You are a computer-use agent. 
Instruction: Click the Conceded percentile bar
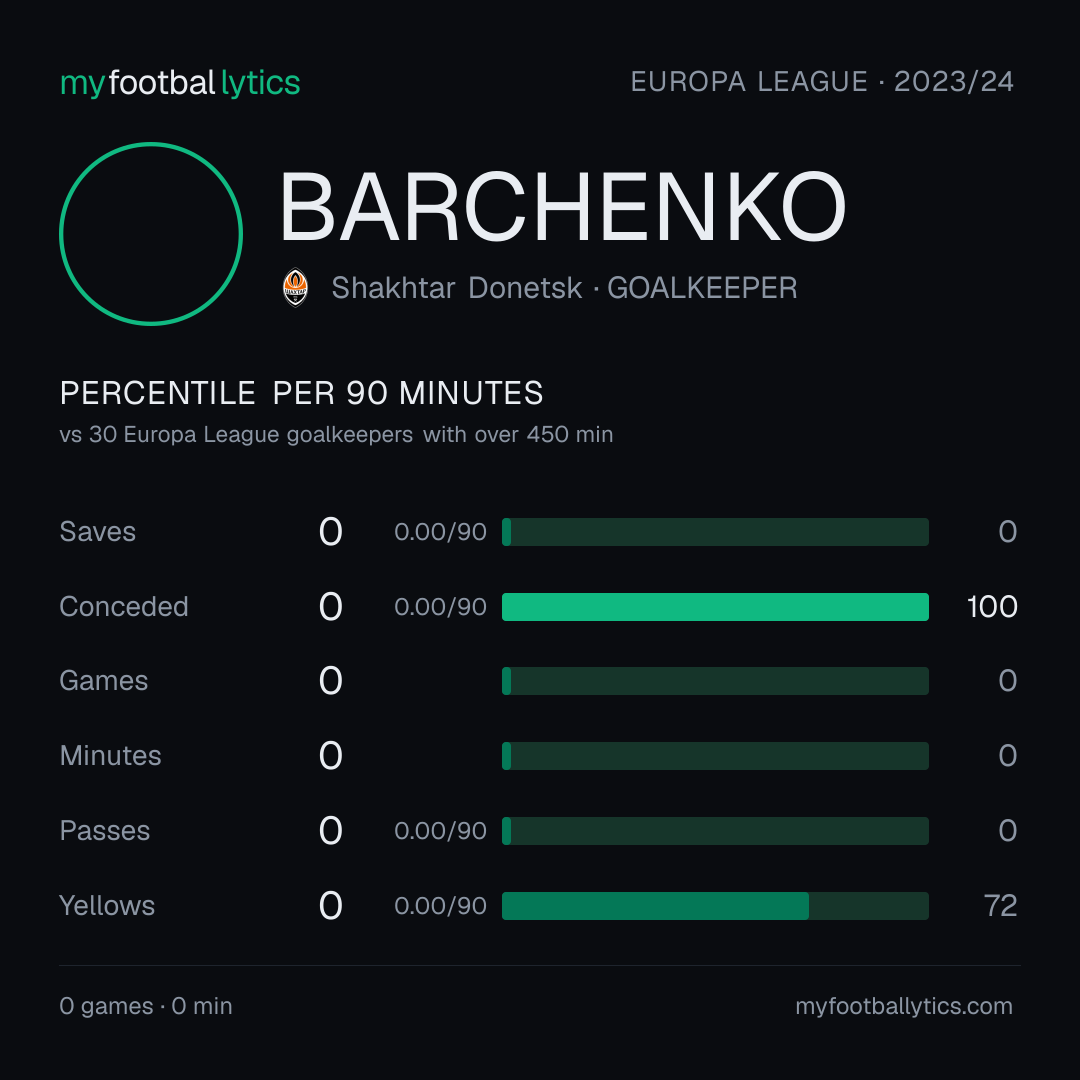(715, 607)
